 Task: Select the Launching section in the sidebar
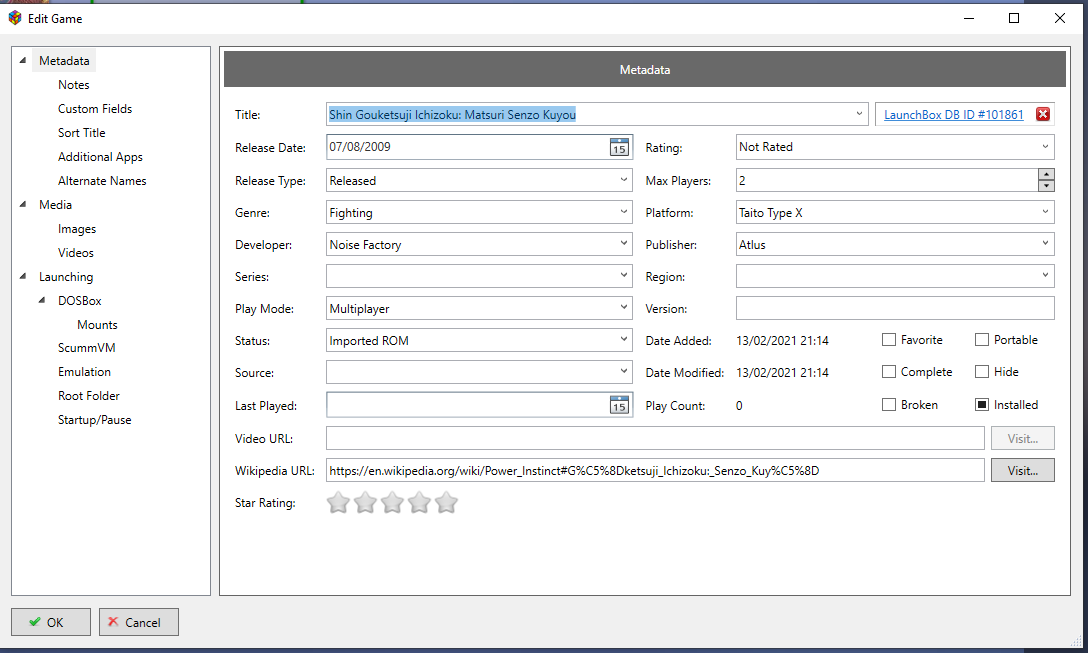coord(66,277)
